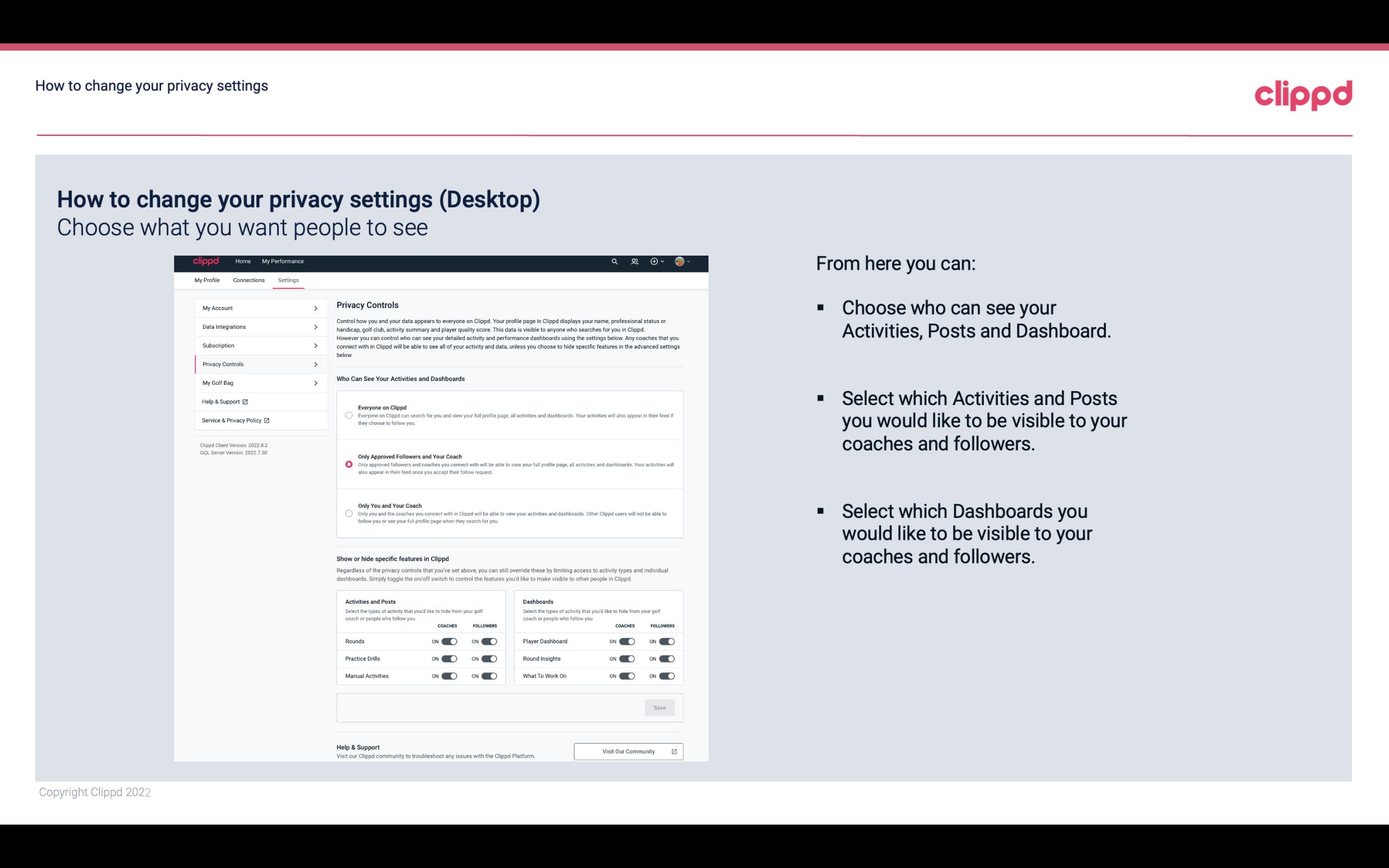This screenshot has height=868, width=1389.
Task: Click the Clippd home icon
Action: [x=205, y=261]
